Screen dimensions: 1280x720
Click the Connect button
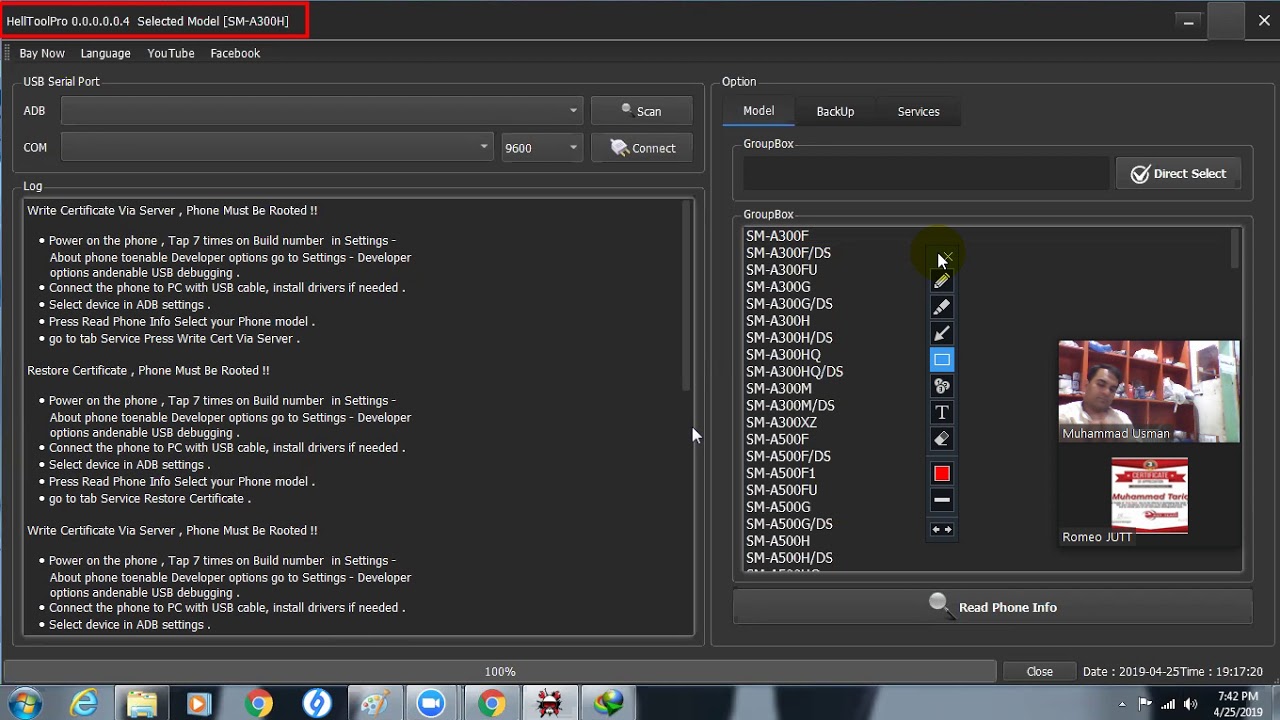point(641,148)
